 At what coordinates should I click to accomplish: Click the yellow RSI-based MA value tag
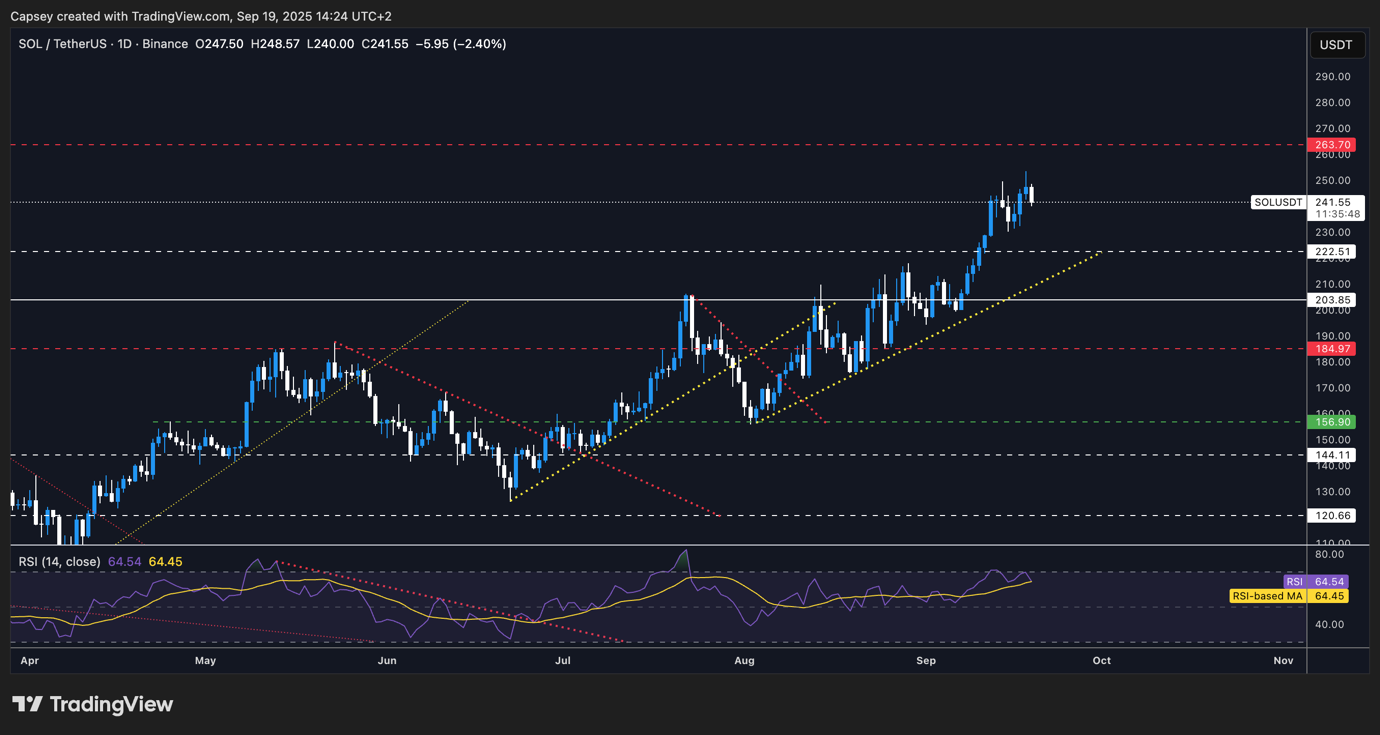coord(1288,596)
